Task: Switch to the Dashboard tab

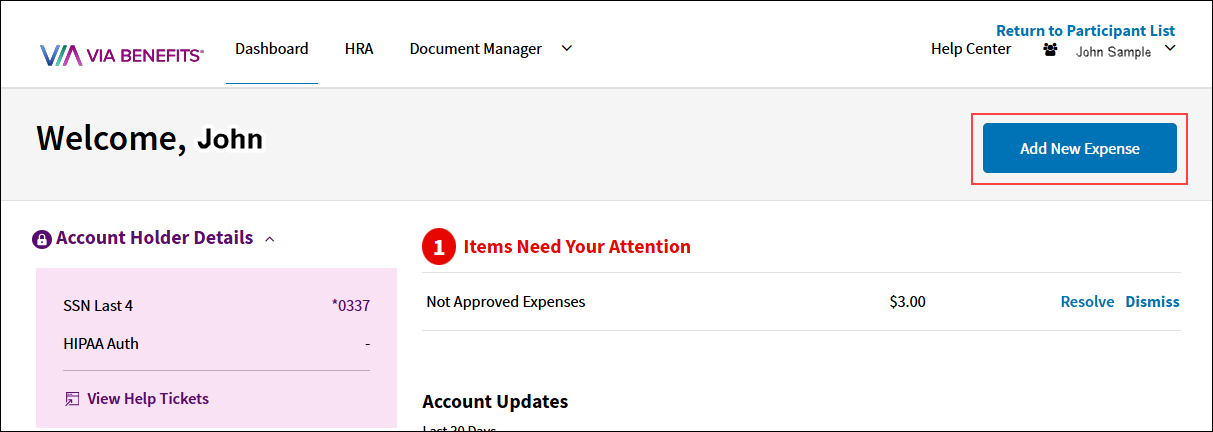Action: 272,48
